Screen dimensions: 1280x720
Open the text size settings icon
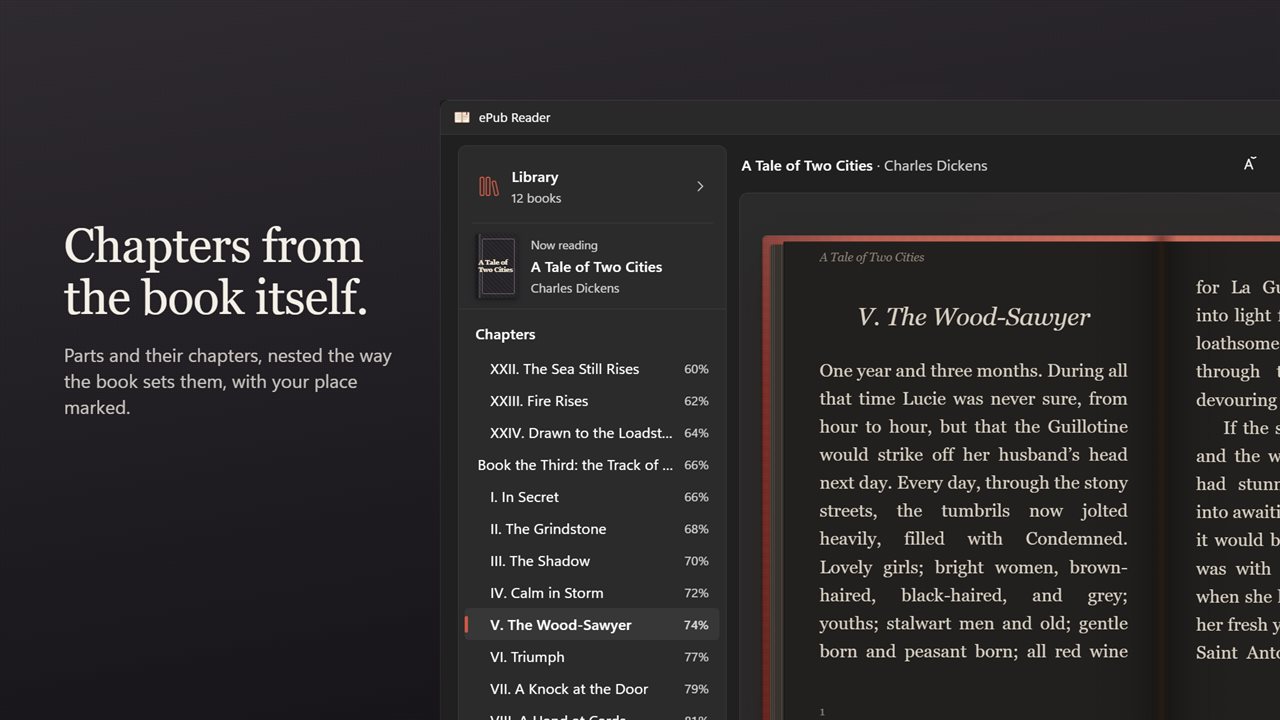[1249, 164]
